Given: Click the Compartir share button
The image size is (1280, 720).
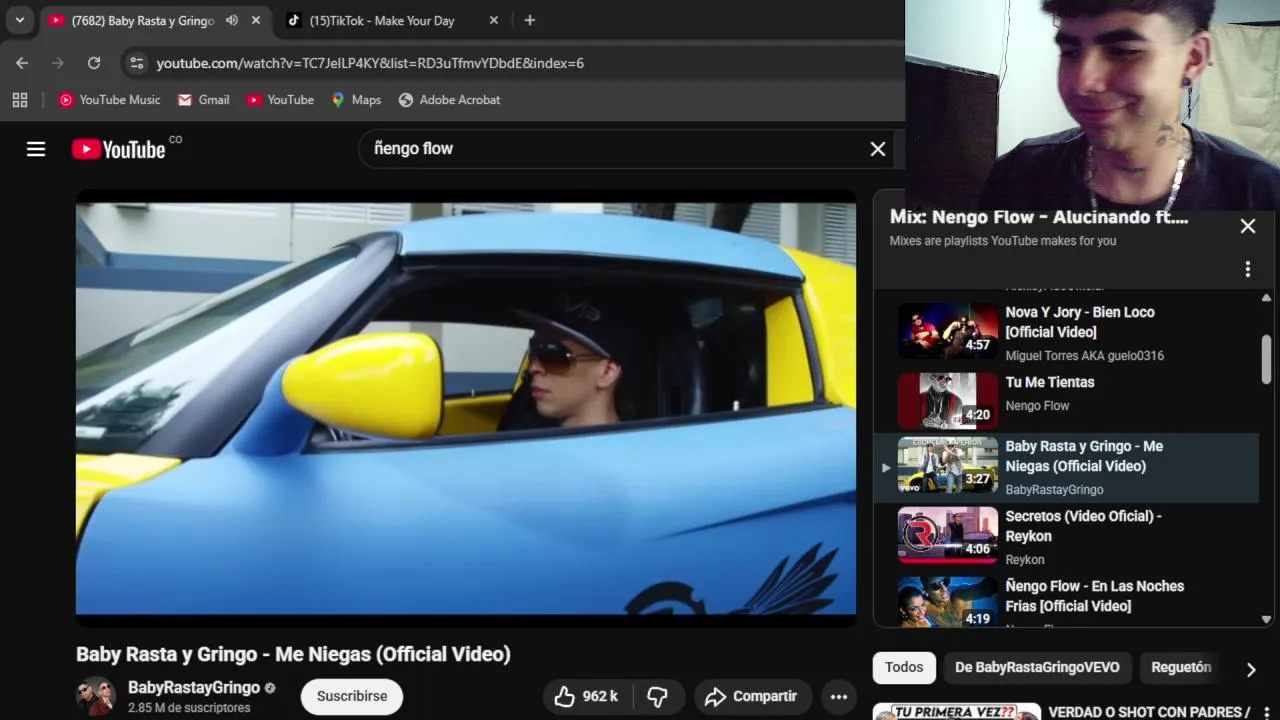Looking at the screenshot, I should pos(751,696).
